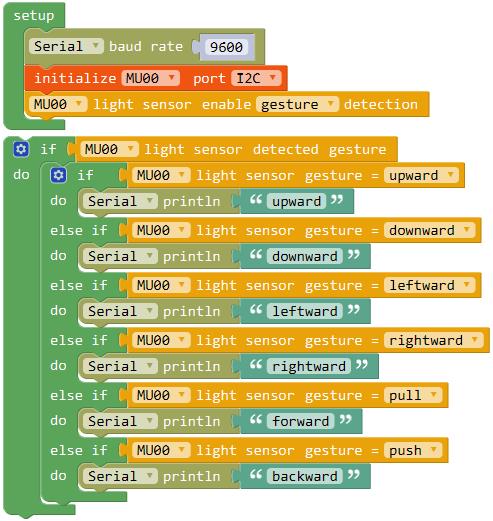The width and height of the screenshot is (493, 521).
Task: Select the println label printing backward
Action: pyautogui.click(x=192, y=476)
